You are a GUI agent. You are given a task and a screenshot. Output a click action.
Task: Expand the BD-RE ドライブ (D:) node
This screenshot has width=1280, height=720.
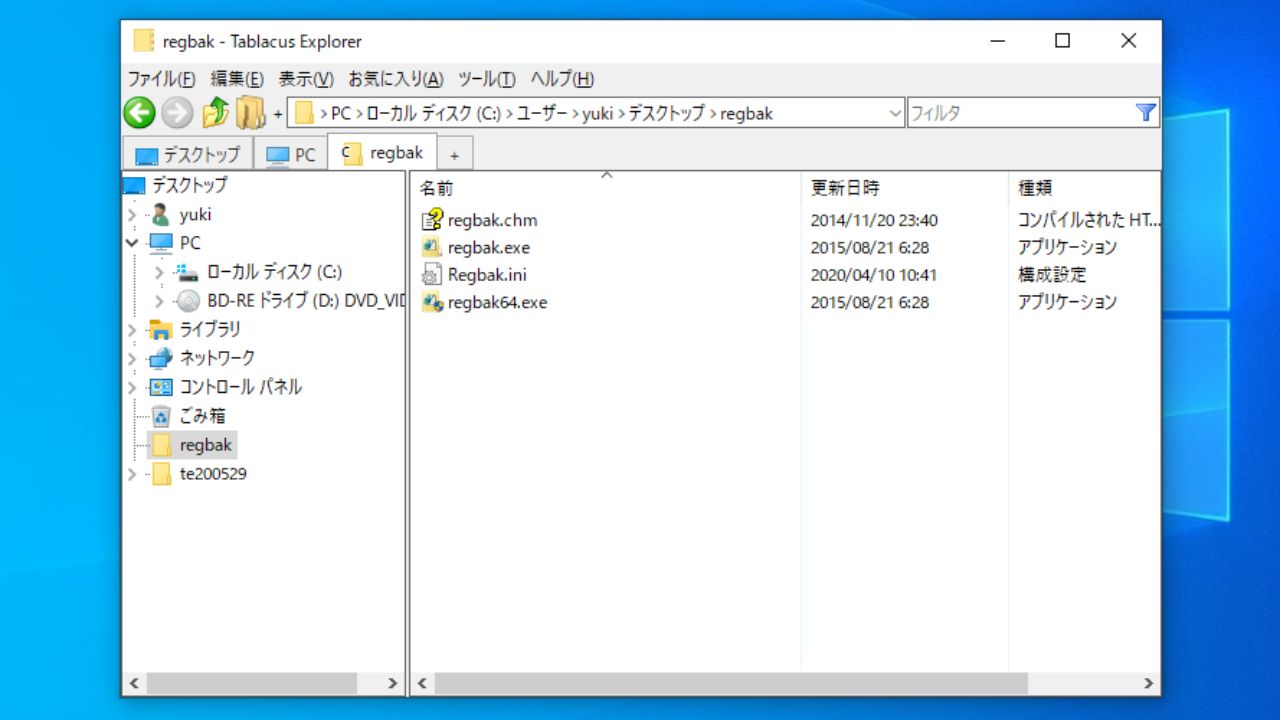pos(160,301)
